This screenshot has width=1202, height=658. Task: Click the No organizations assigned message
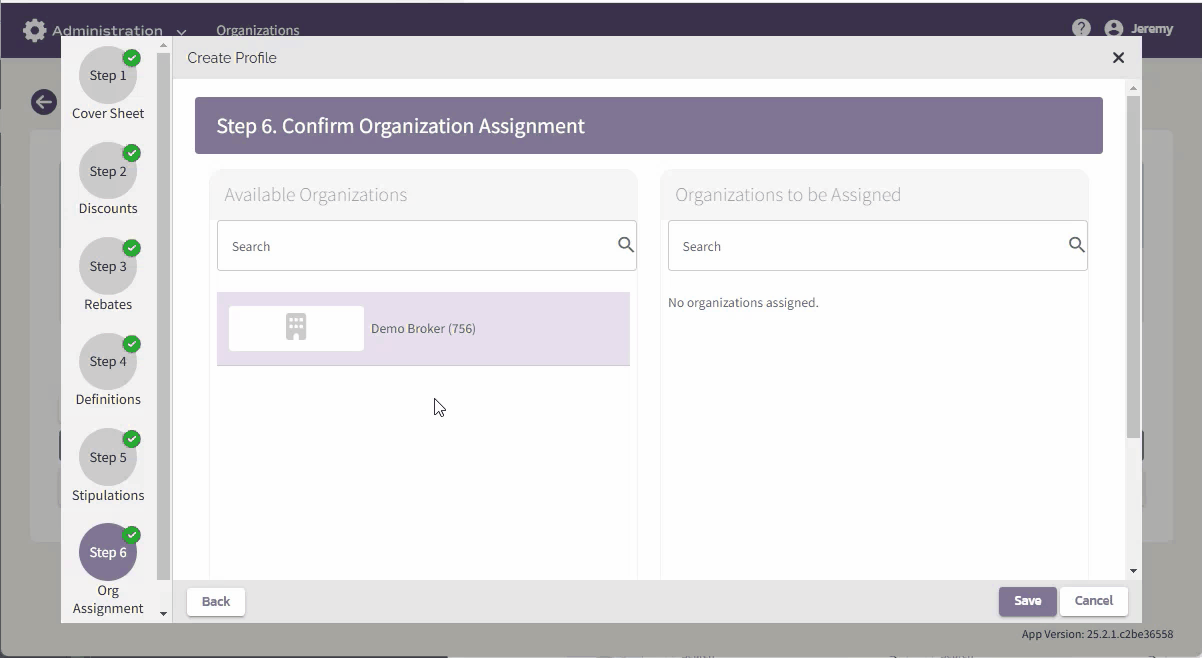pyautogui.click(x=743, y=303)
